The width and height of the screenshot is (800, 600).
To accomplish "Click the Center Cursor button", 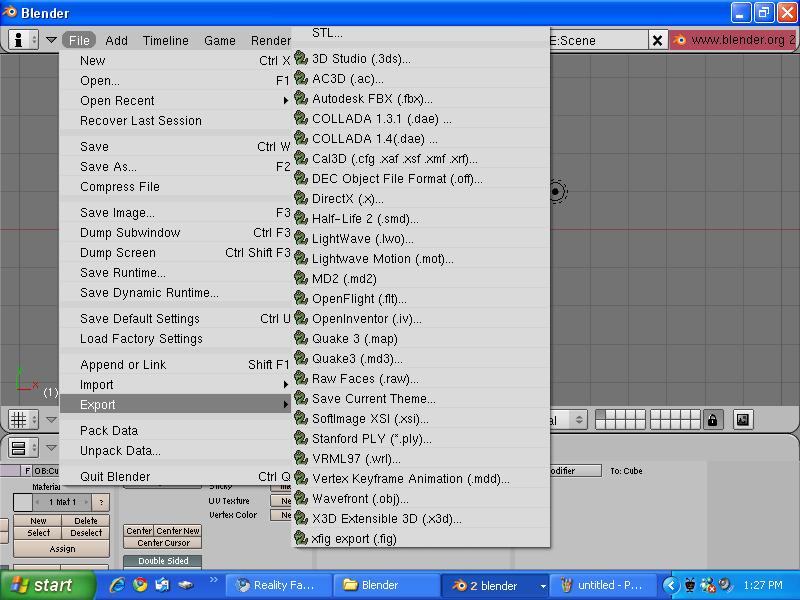I will point(163,543).
